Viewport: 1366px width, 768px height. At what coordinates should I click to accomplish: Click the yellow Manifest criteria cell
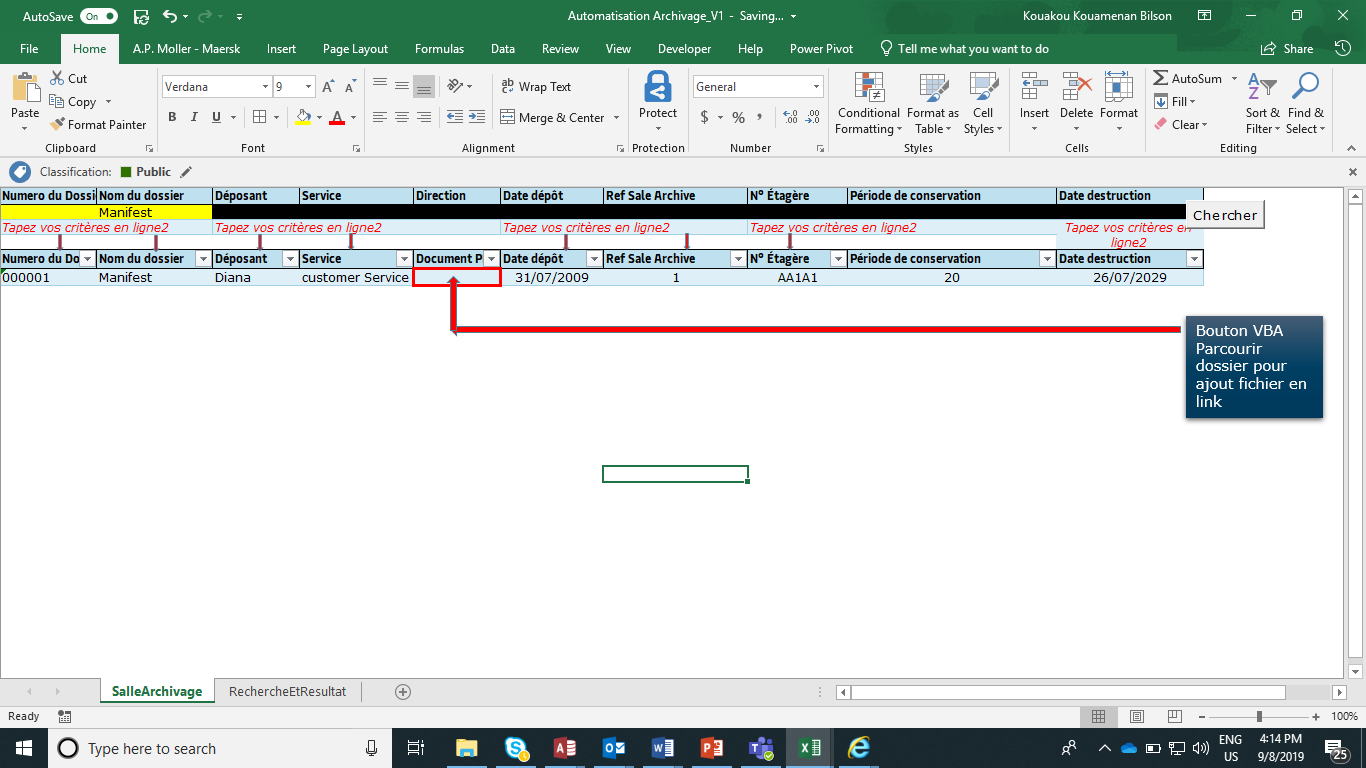pyautogui.click(x=125, y=212)
